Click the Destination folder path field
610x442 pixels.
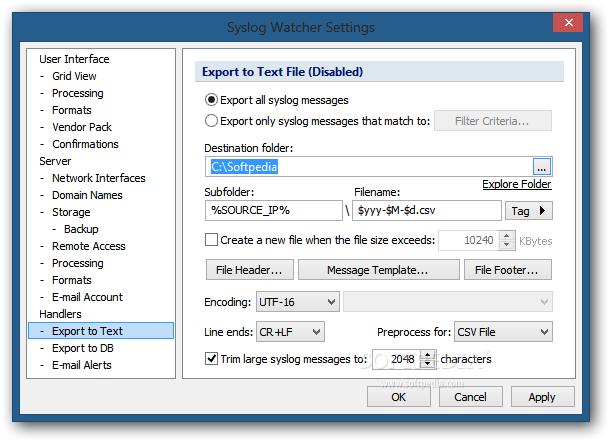point(368,167)
